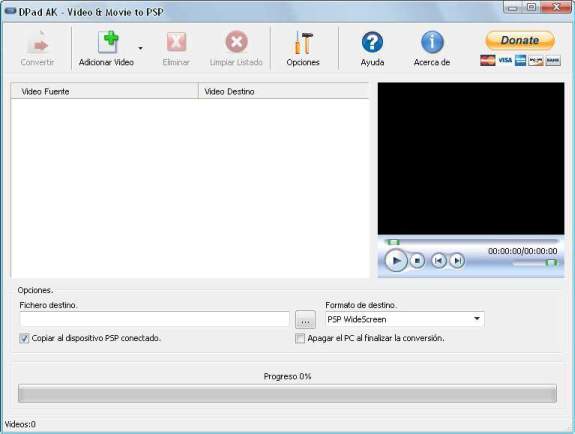The height and width of the screenshot is (434, 575).
Task: Minimize the DPad AK window
Action: [x=513, y=7]
